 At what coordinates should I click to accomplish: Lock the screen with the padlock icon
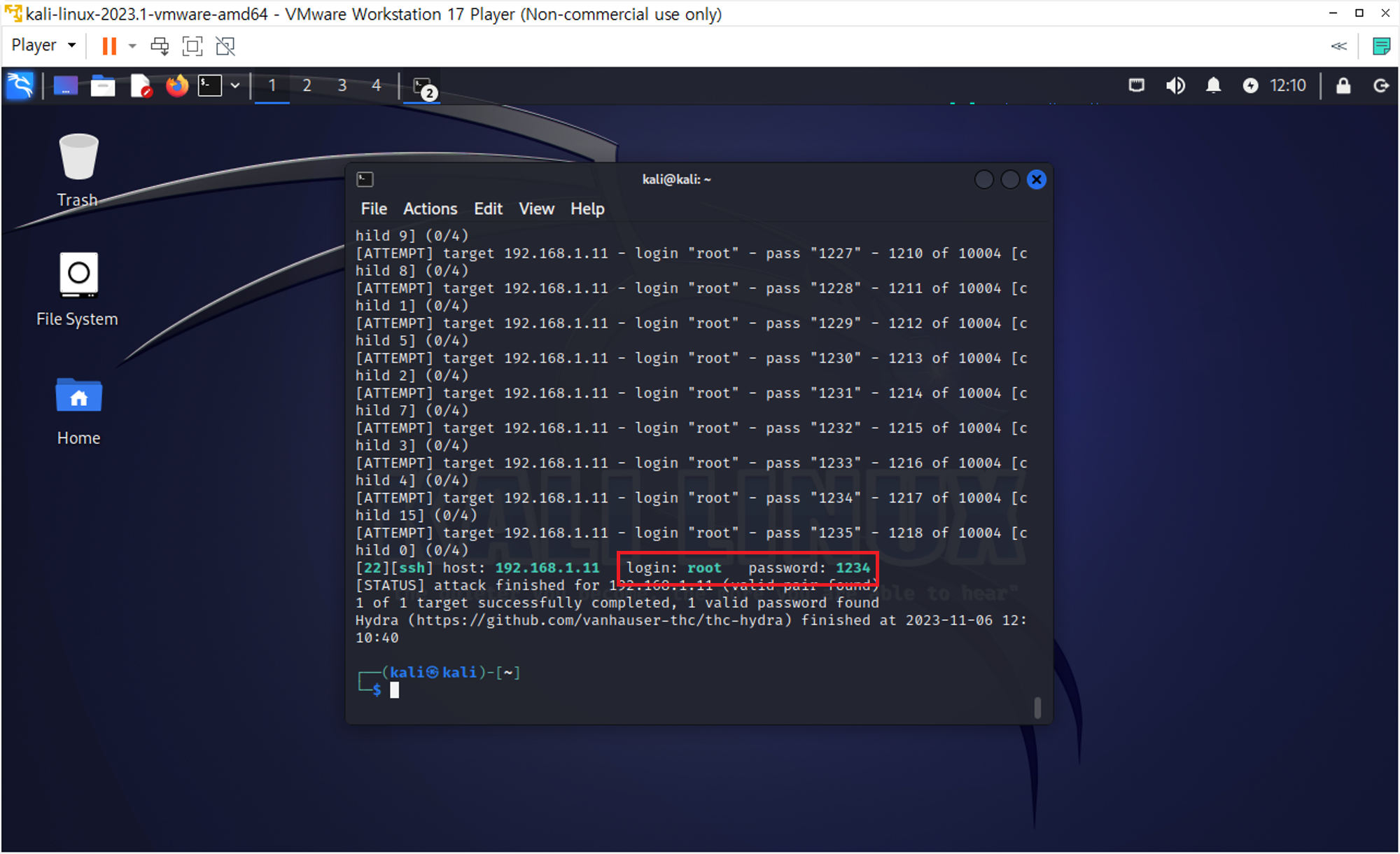[x=1343, y=85]
